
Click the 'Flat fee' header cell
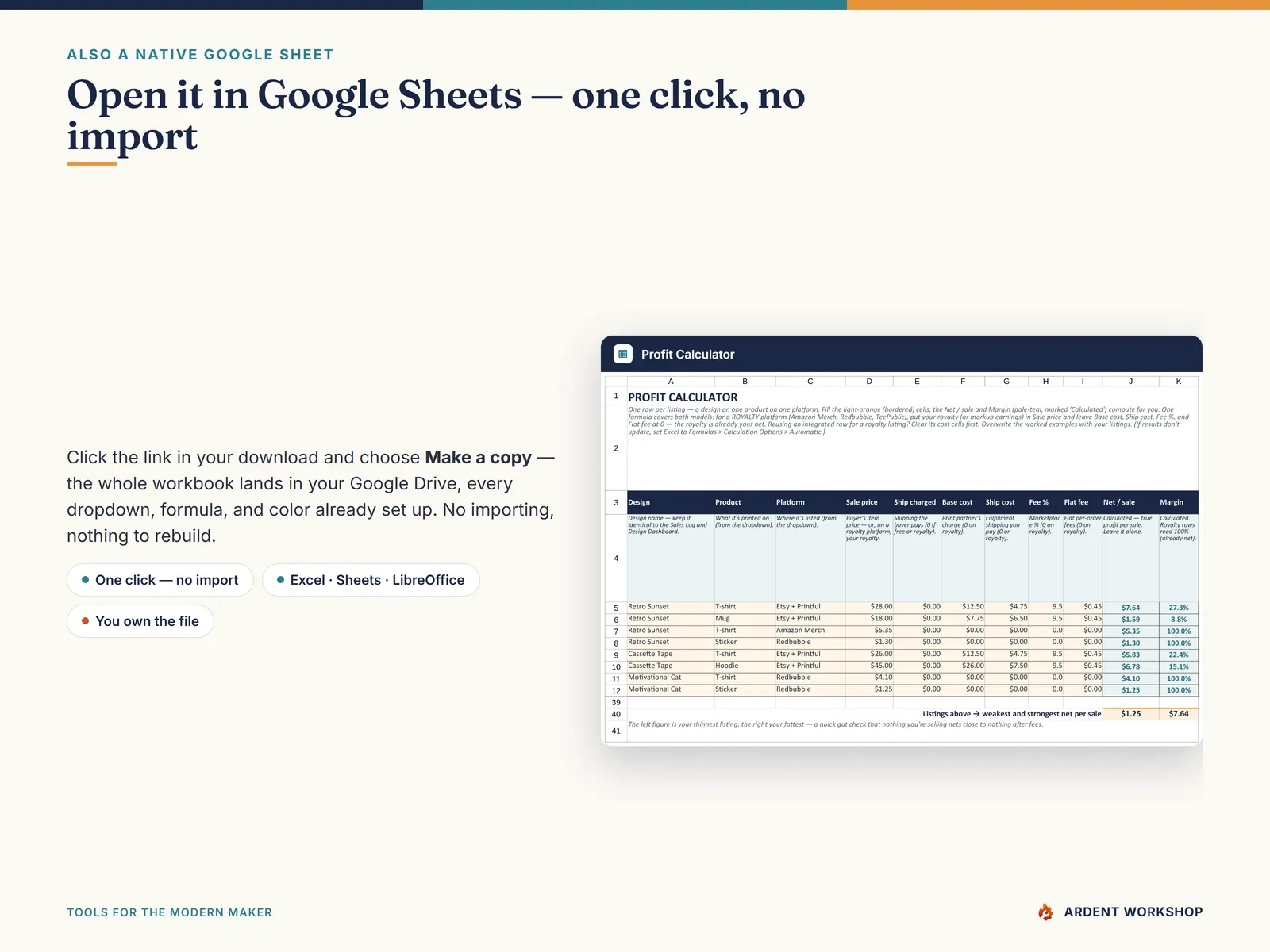(1083, 502)
